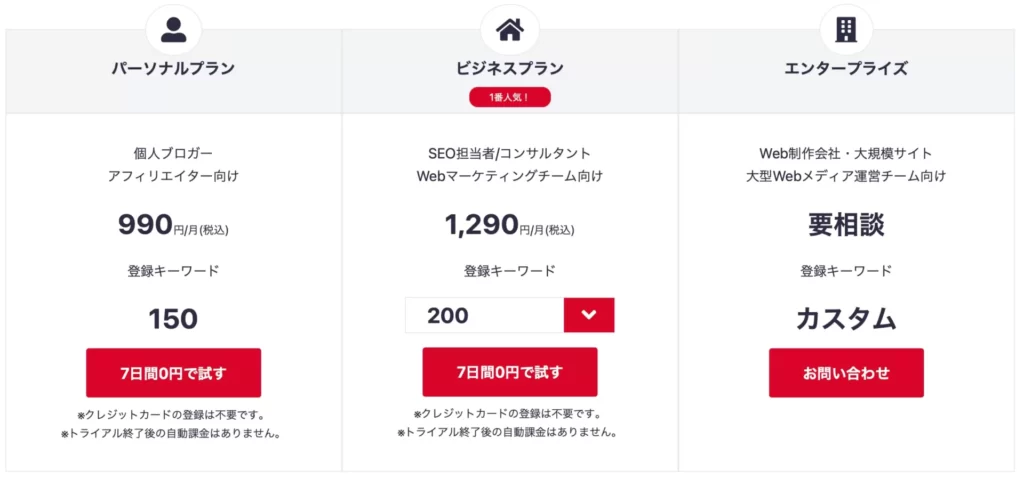Open the red keyword count dropdown arrow

coord(588,315)
